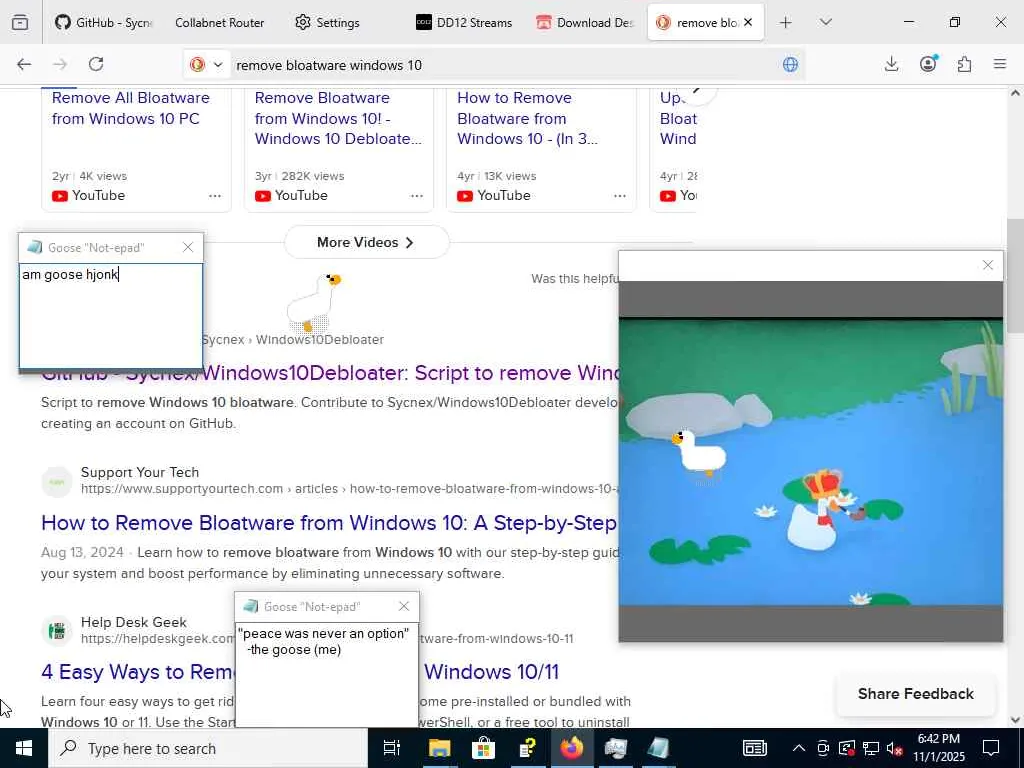This screenshot has height=768, width=1024.
Task: Click the Support Your Tech site name
Action: click(140, 472)
